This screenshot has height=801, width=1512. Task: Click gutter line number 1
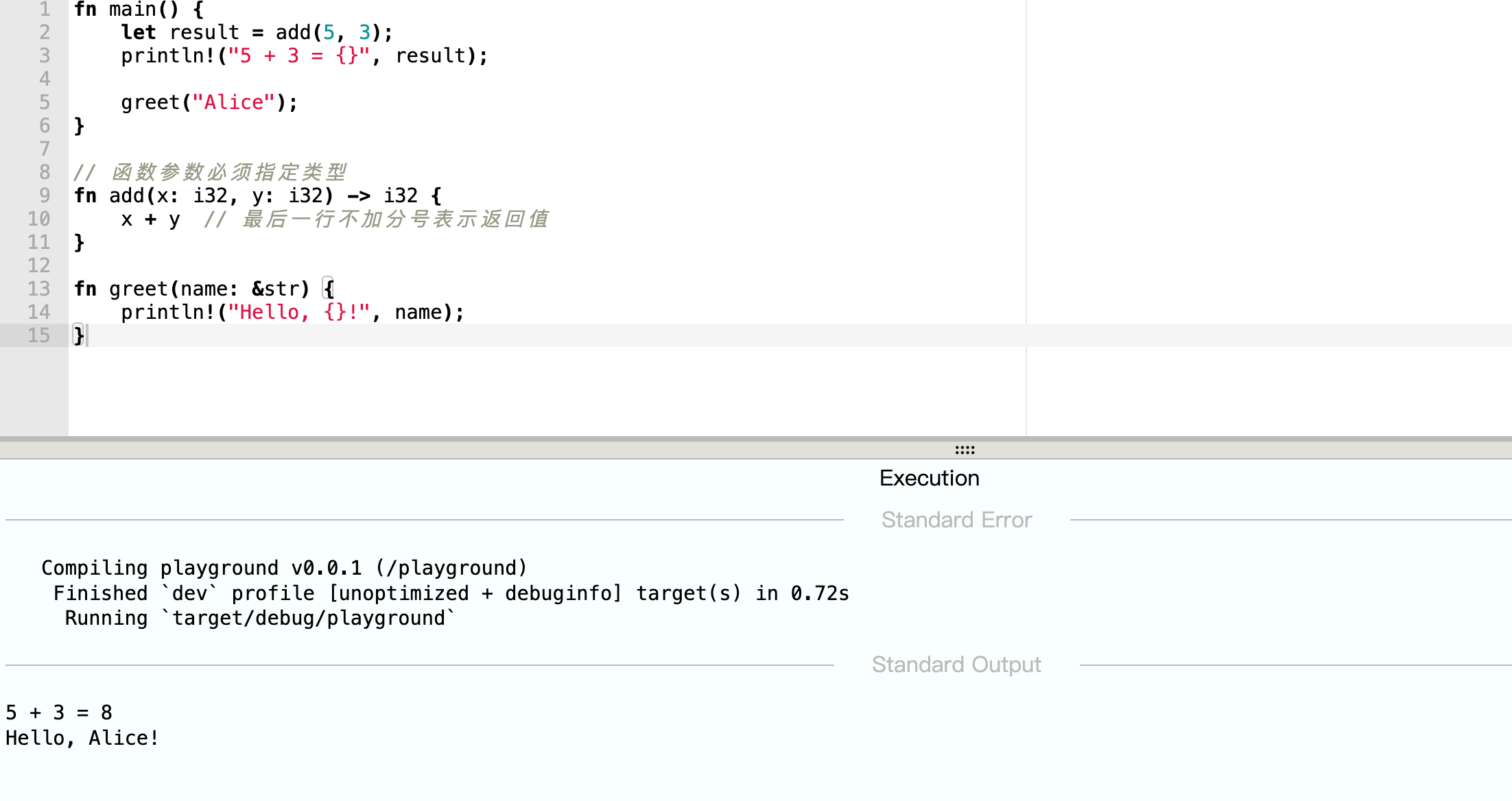click(44, 9)
